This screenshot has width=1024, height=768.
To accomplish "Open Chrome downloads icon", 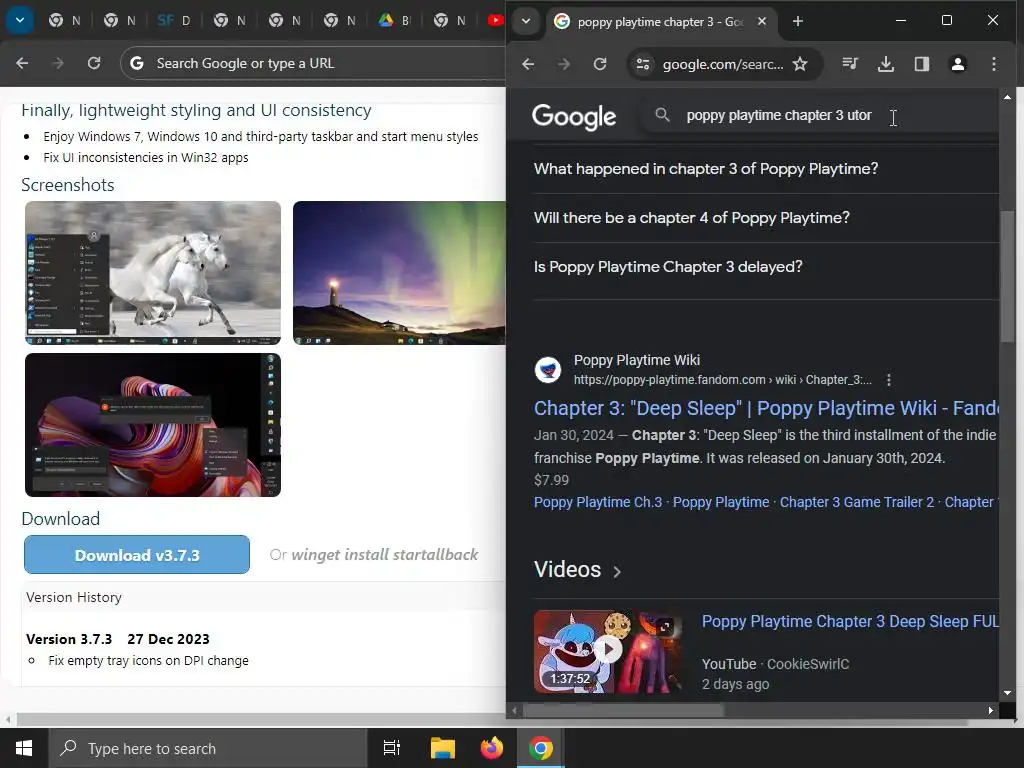I will coord(886,64).
